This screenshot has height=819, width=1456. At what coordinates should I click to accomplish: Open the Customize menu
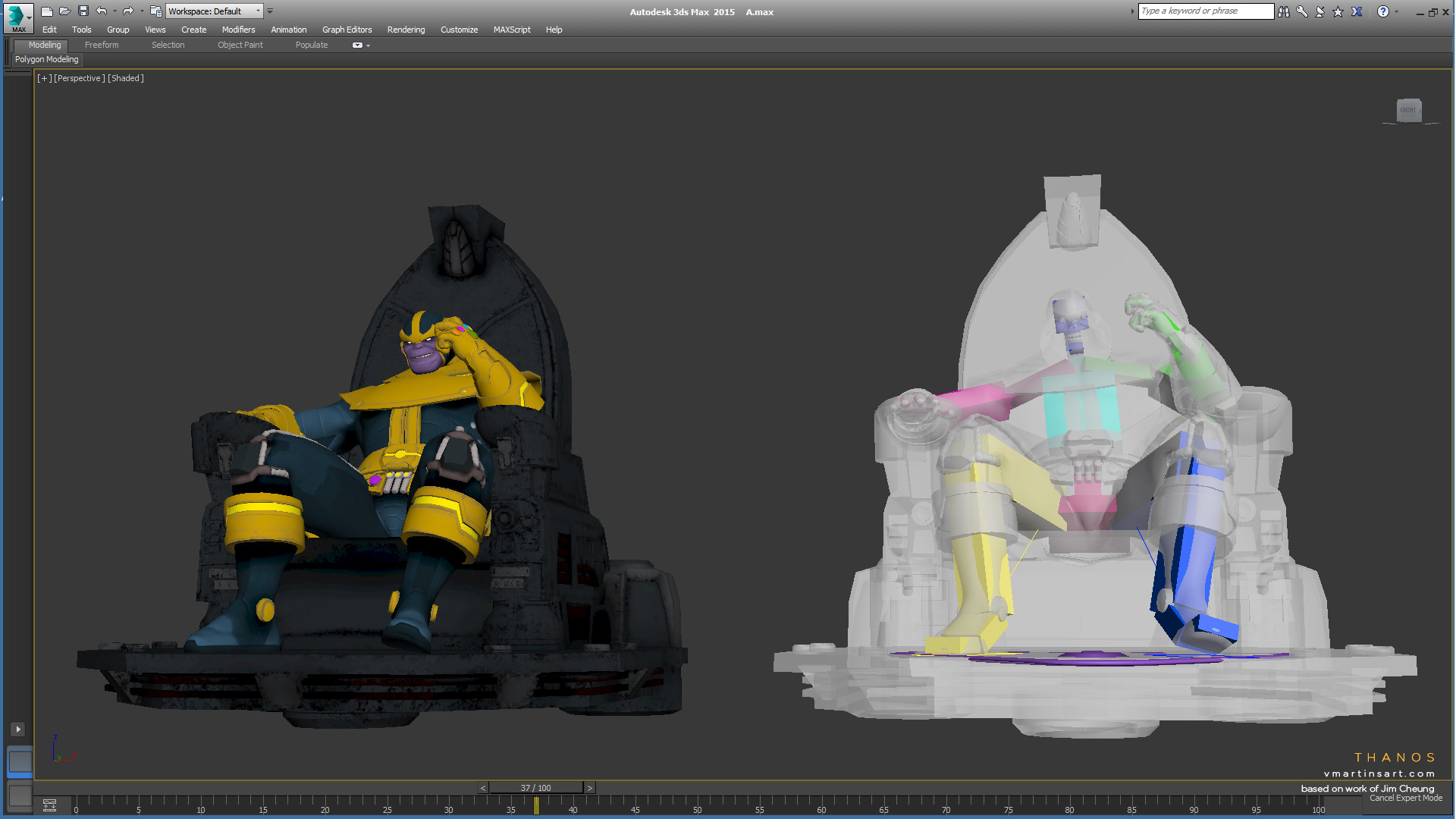pos(459,30)
